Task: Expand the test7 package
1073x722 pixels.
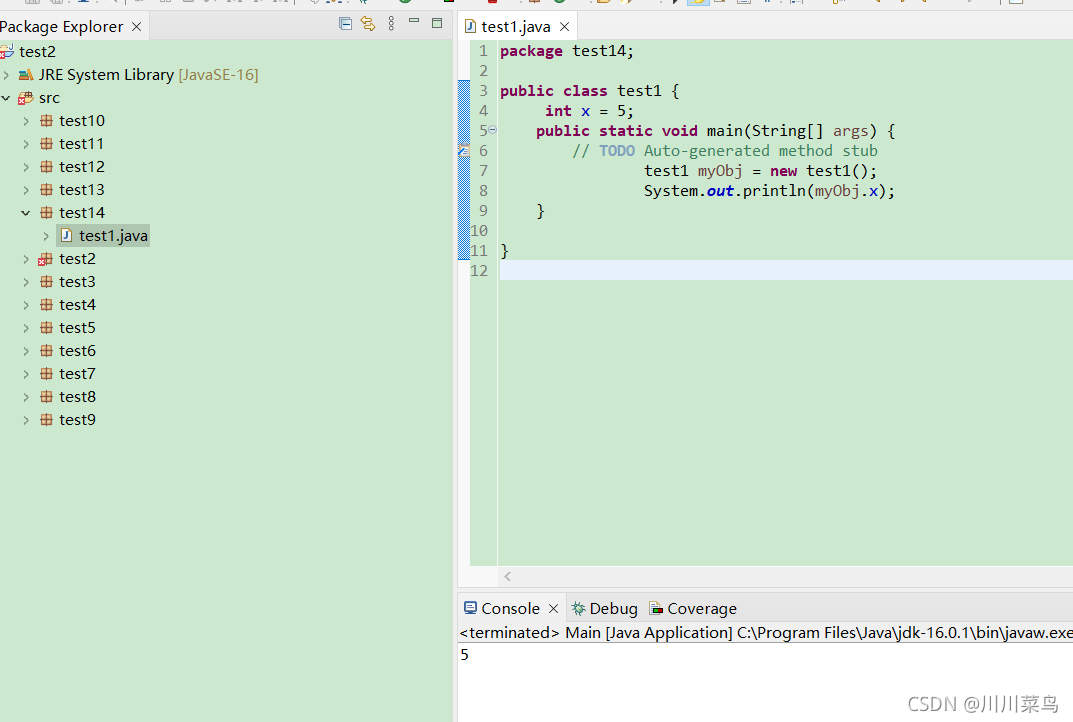Action: (x=26, y=374)
